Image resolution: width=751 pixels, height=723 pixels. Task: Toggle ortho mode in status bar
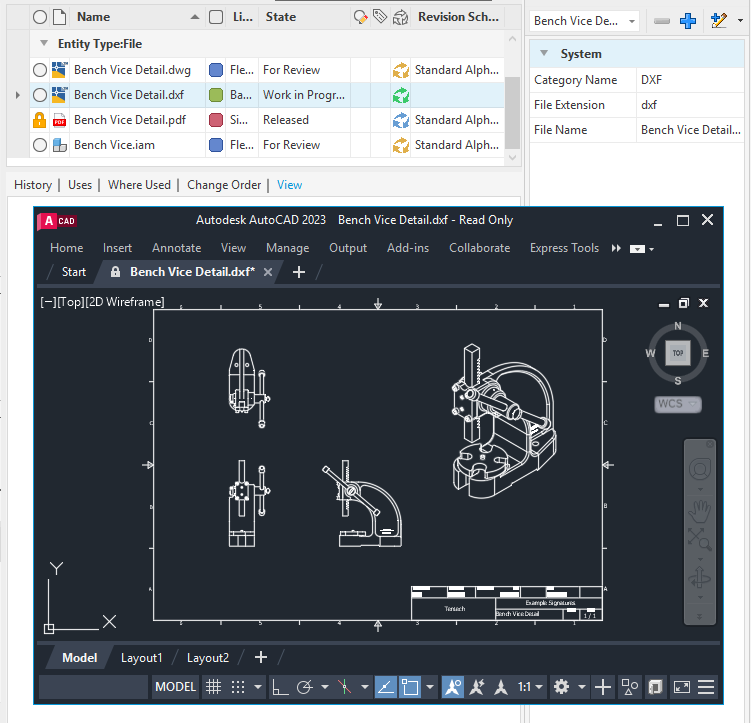pos(280,687)
